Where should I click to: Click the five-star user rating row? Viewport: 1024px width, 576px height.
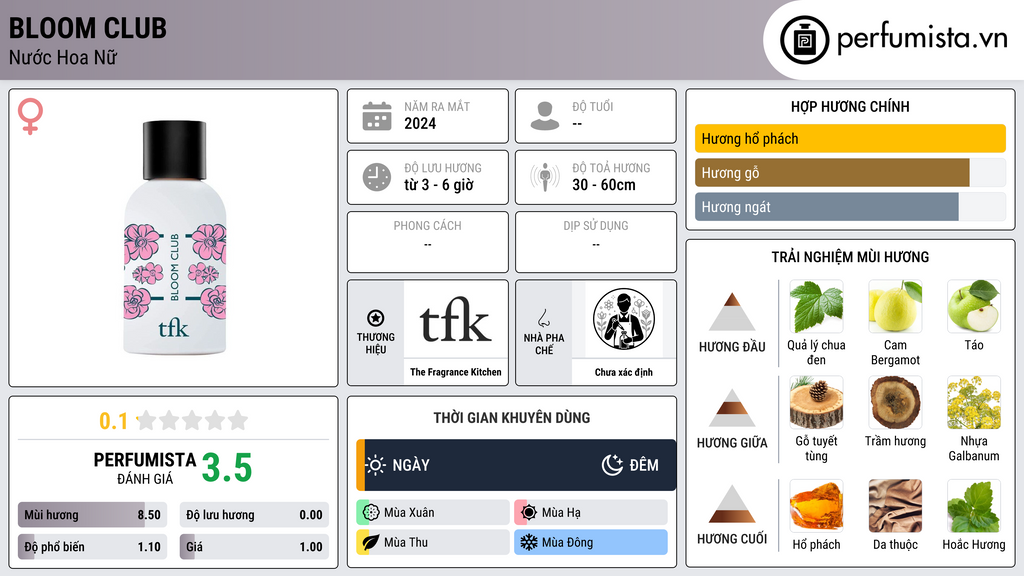click(x=192, y=420)
